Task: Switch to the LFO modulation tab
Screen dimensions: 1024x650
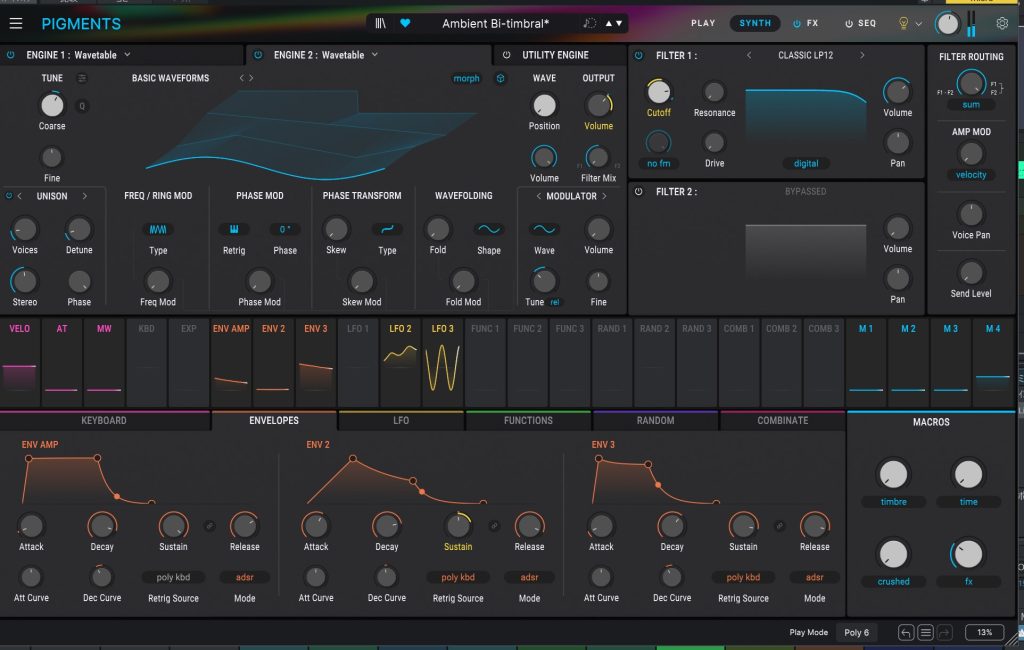Action: (x=401, y=421)
